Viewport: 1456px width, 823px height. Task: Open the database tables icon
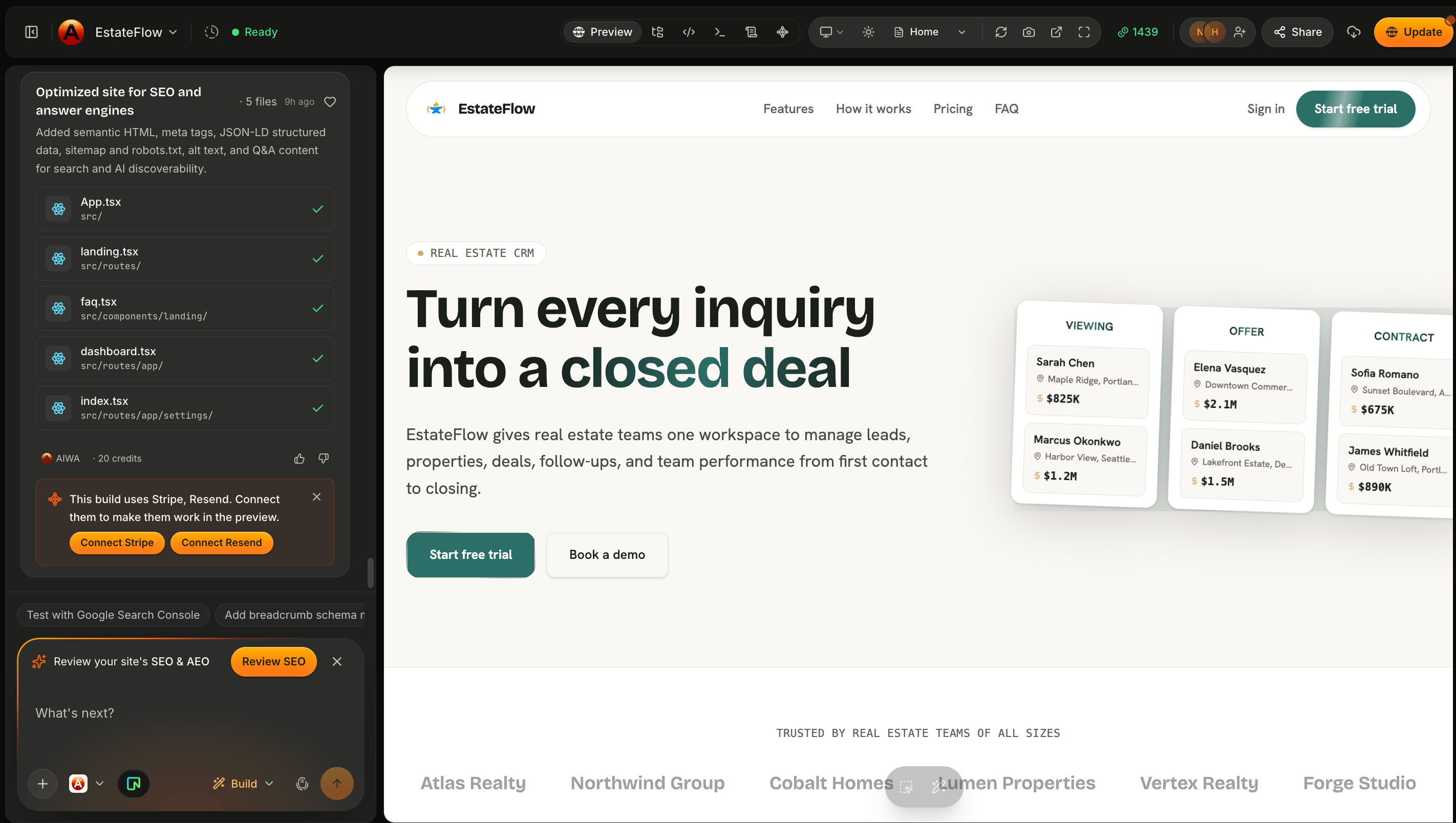pos(751,32)
